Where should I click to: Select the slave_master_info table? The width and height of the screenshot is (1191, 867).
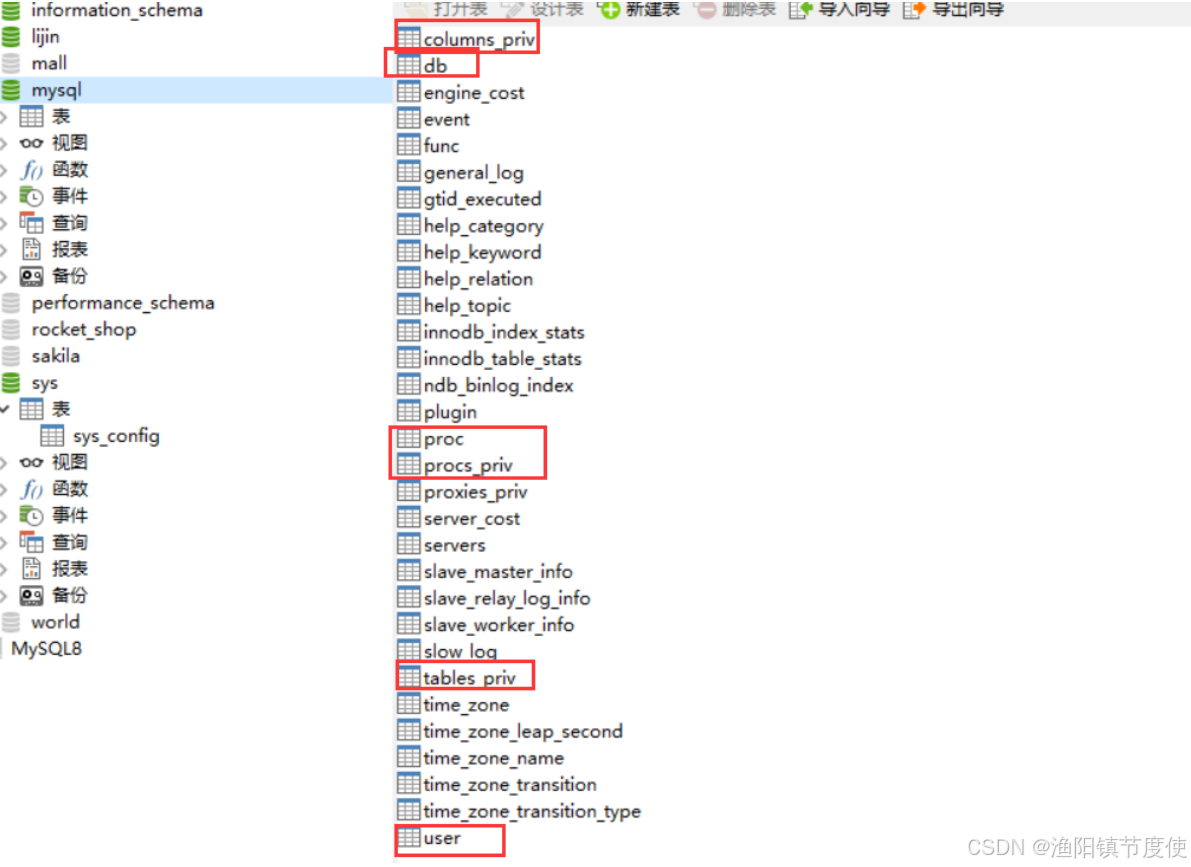tap(498, 571)
